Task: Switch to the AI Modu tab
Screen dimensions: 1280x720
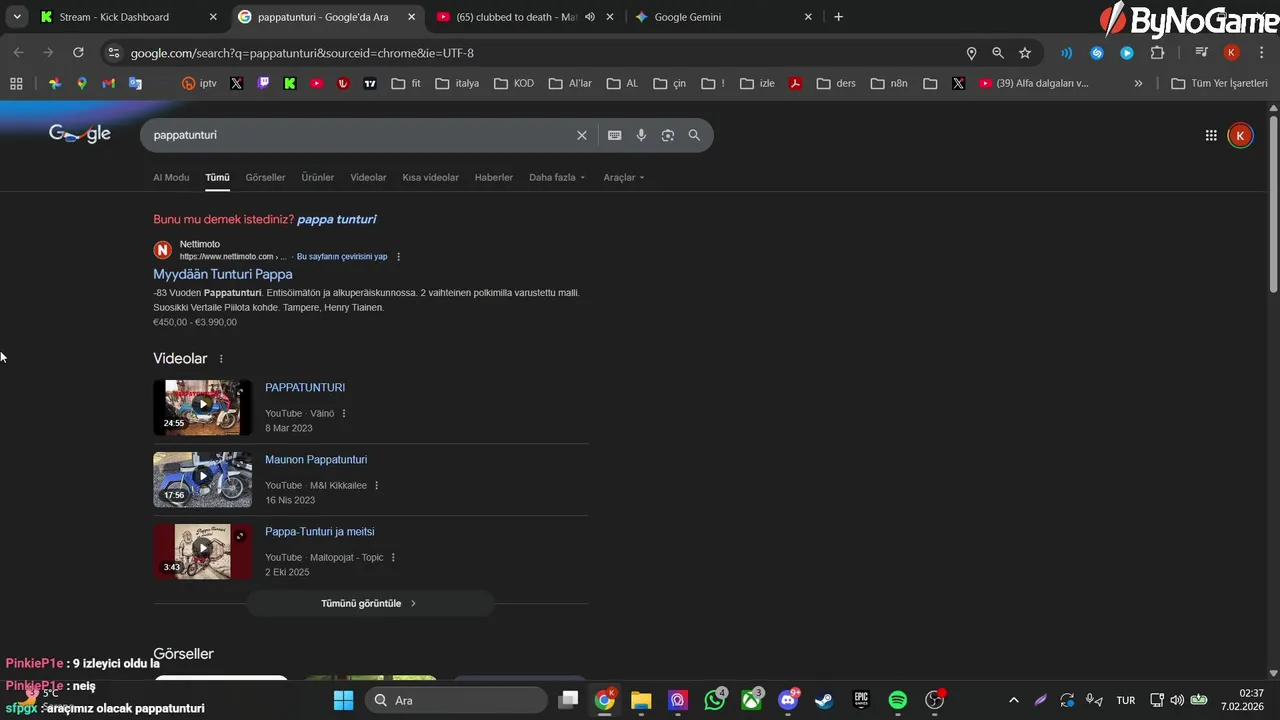Action: (x=171, y=177)
